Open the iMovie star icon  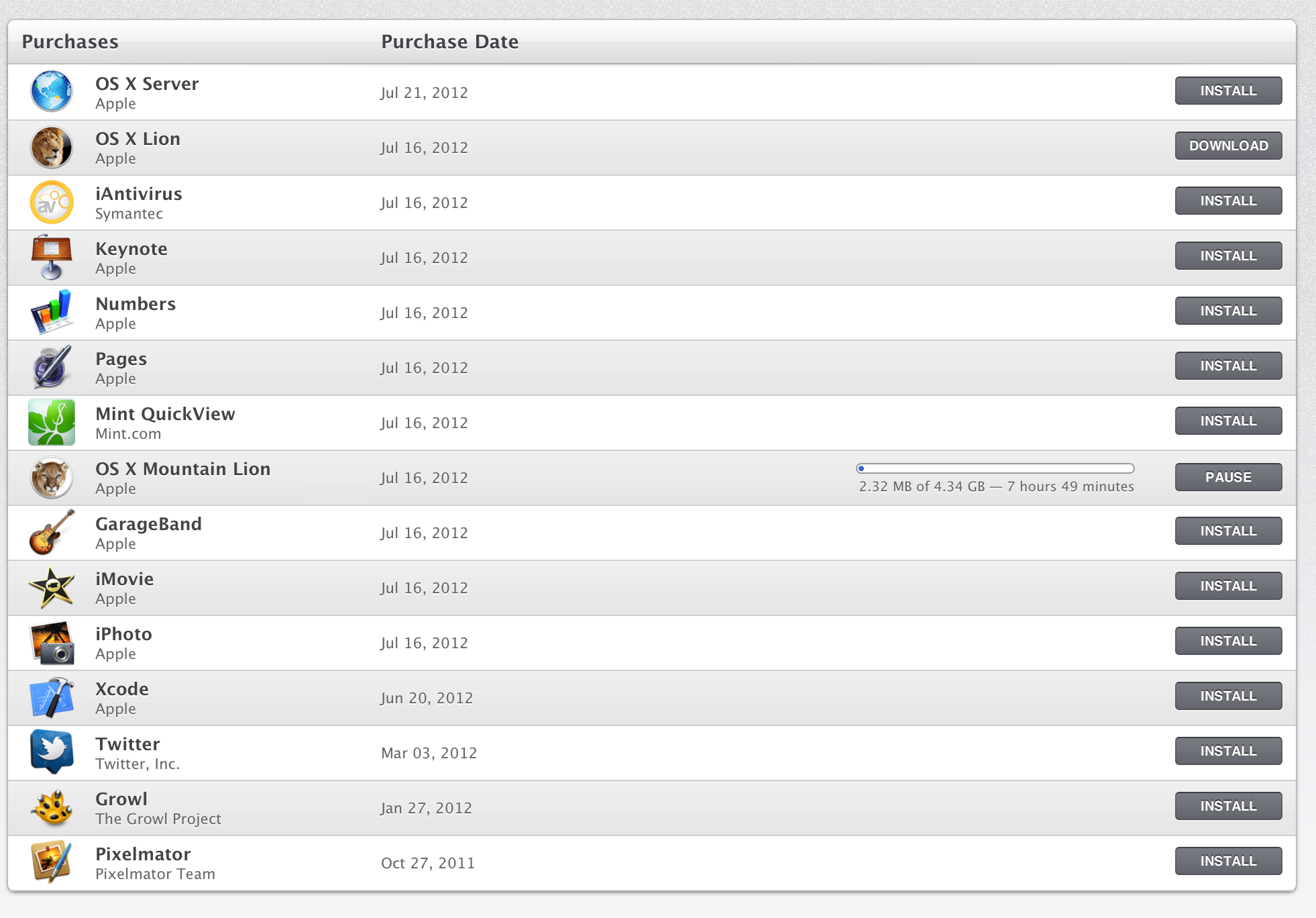pyautogui.click(x=52, y=587)
